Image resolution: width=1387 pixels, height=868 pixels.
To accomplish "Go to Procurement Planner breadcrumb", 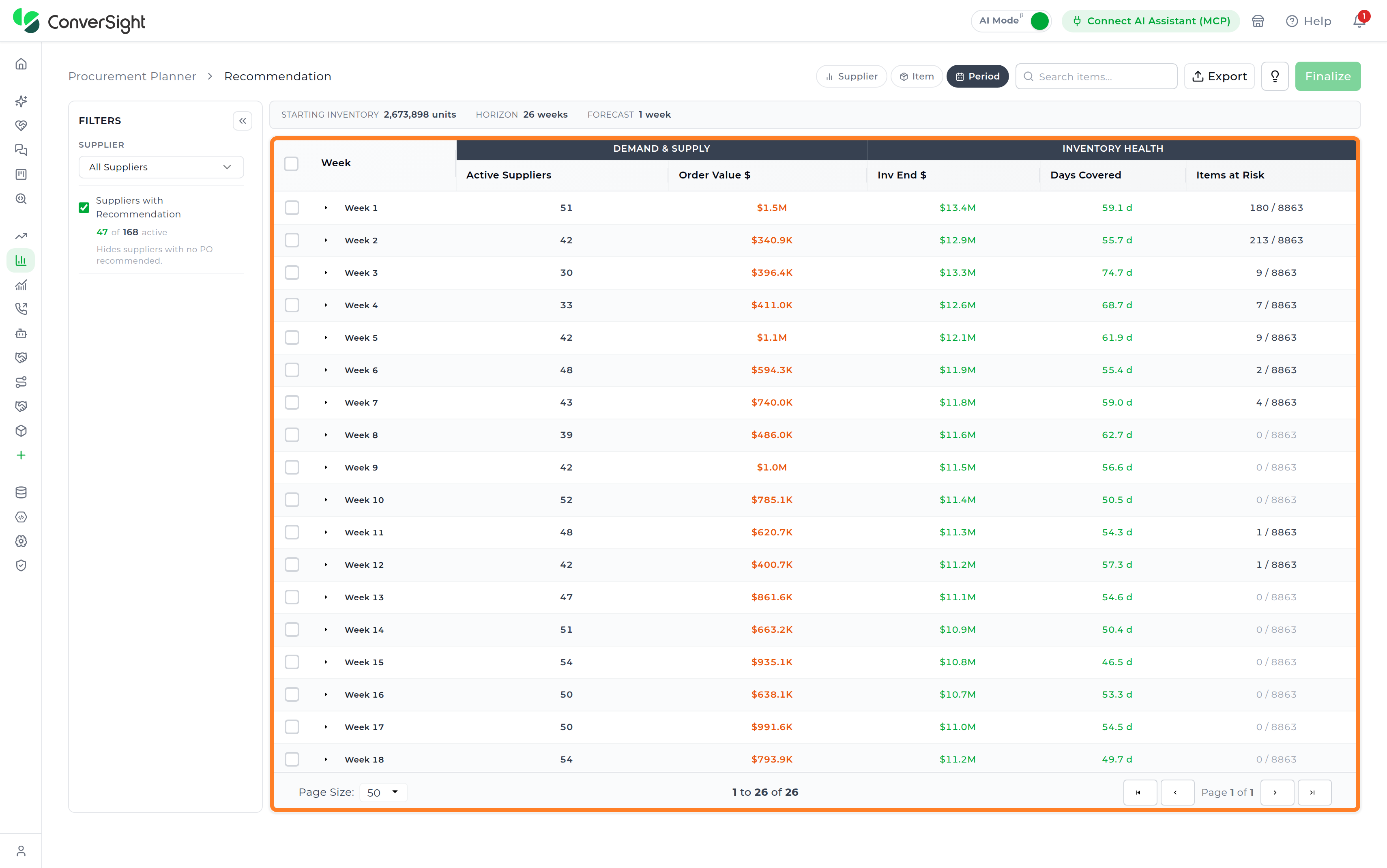I will click(x=132, y=76).
